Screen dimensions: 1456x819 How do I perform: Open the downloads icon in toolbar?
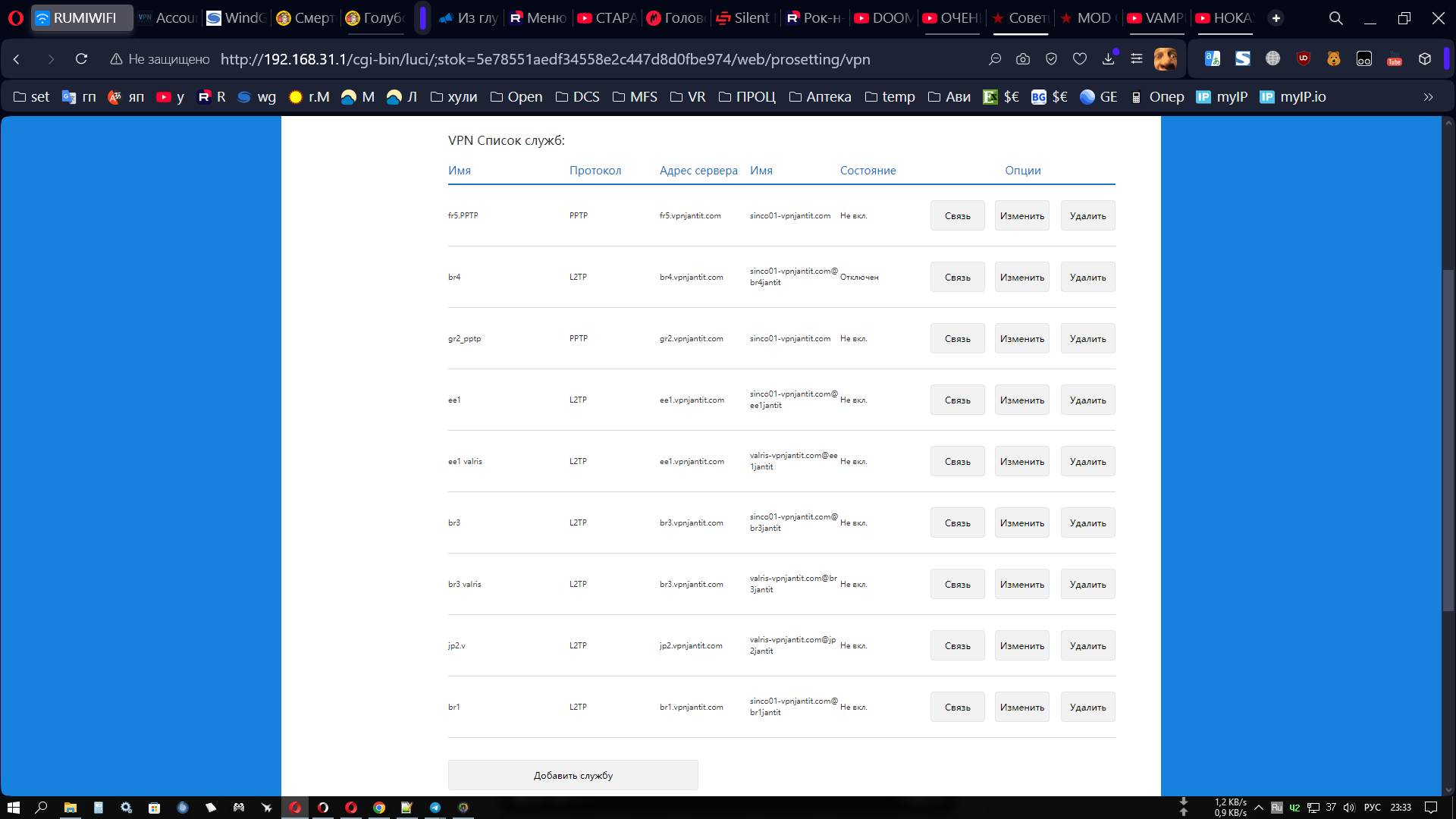pos(1108,59)
